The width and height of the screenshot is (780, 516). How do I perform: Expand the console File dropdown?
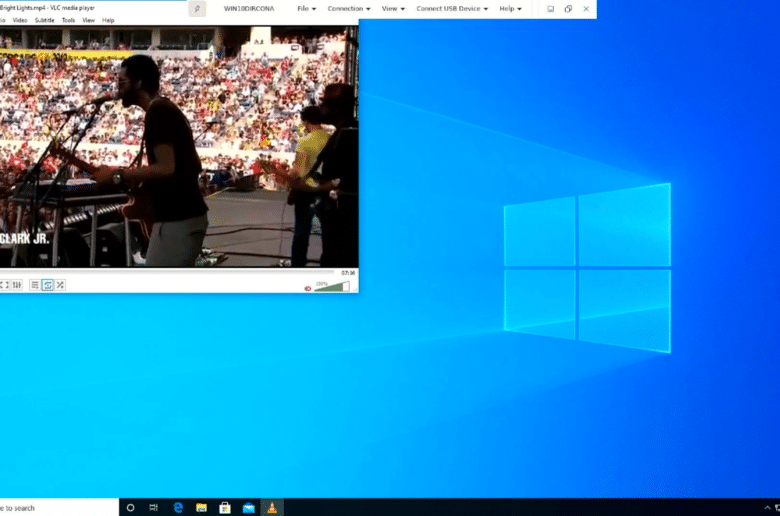click(306, 8)
